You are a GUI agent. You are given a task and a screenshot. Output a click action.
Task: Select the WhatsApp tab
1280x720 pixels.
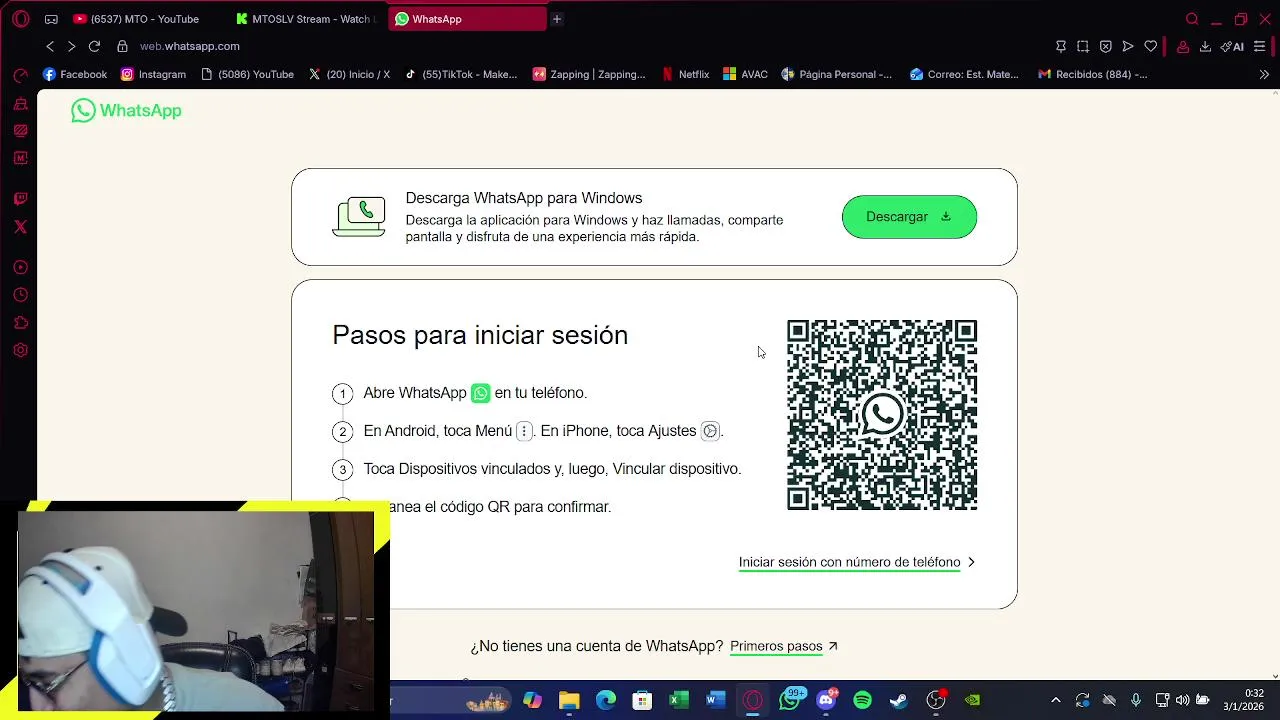pos(467,19)
